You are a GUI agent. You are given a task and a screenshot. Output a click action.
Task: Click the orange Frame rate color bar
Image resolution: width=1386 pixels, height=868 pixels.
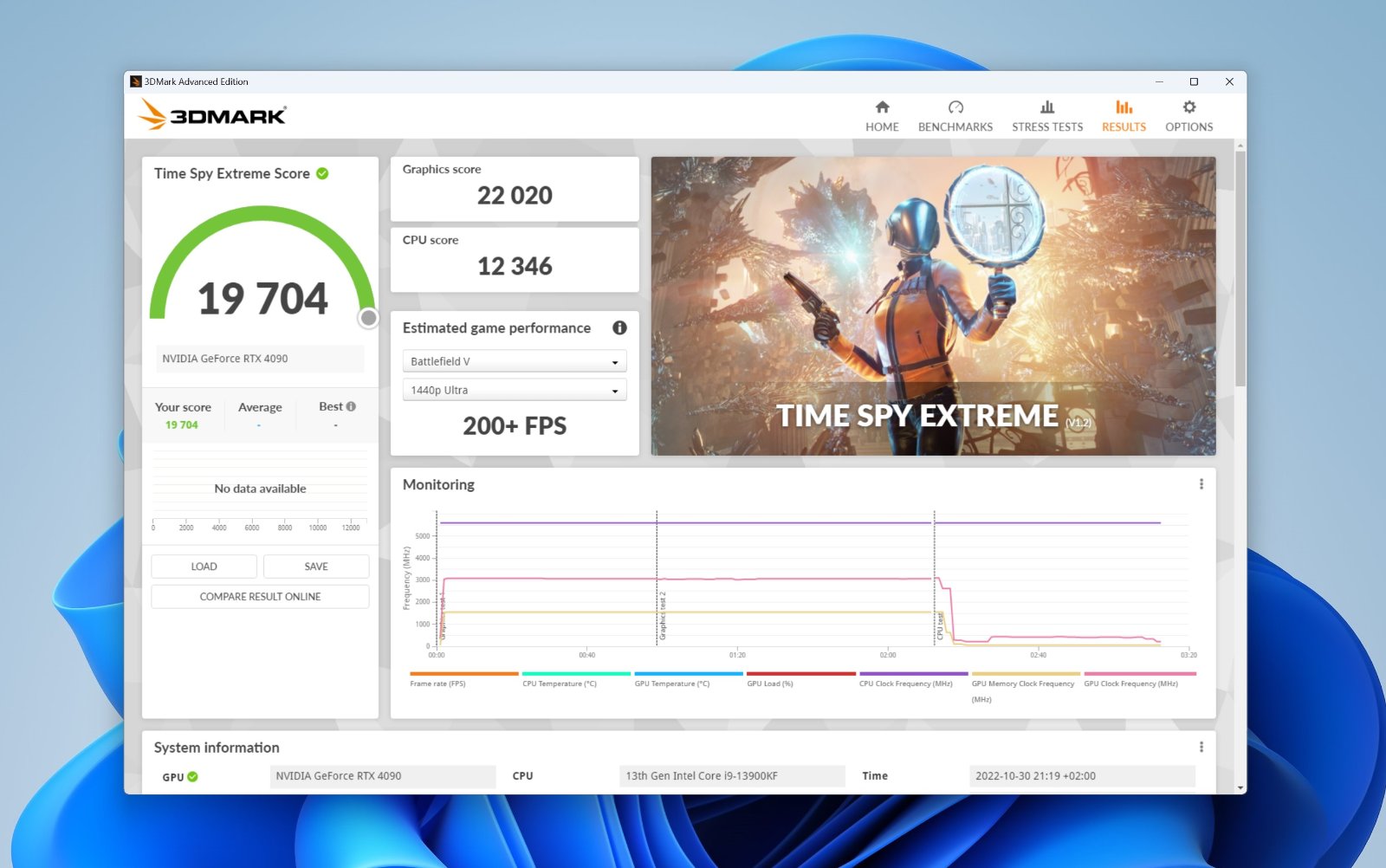464,673
